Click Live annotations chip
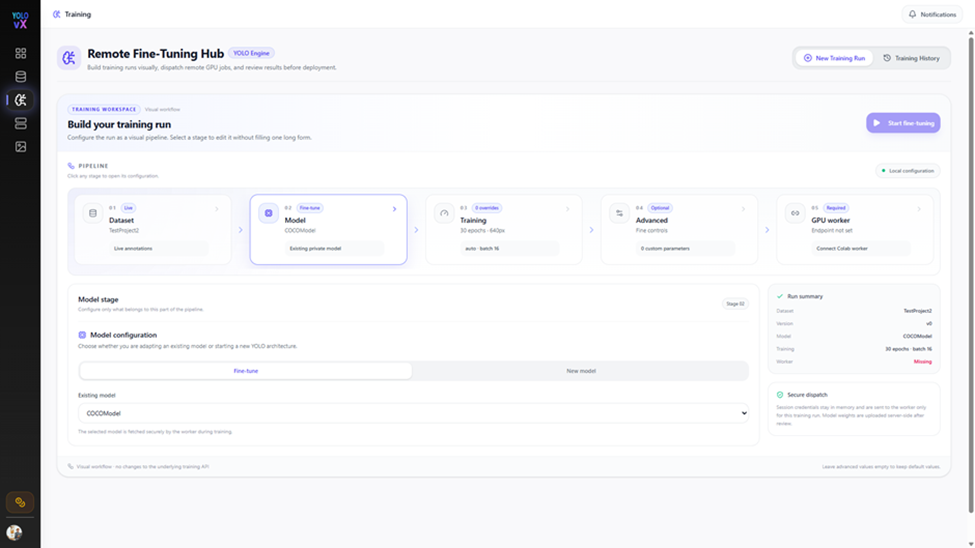This screenshot has width=975, height=548. pos(159,248)
